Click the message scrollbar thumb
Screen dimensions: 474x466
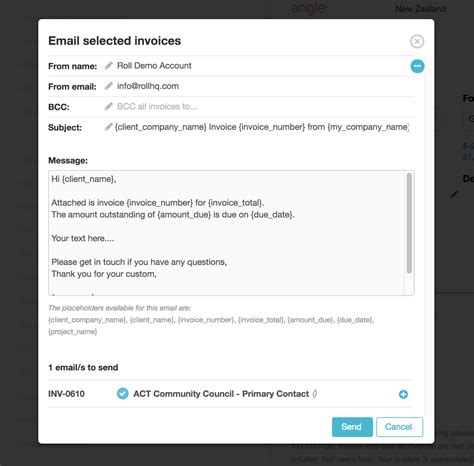[x=409, y=223]
